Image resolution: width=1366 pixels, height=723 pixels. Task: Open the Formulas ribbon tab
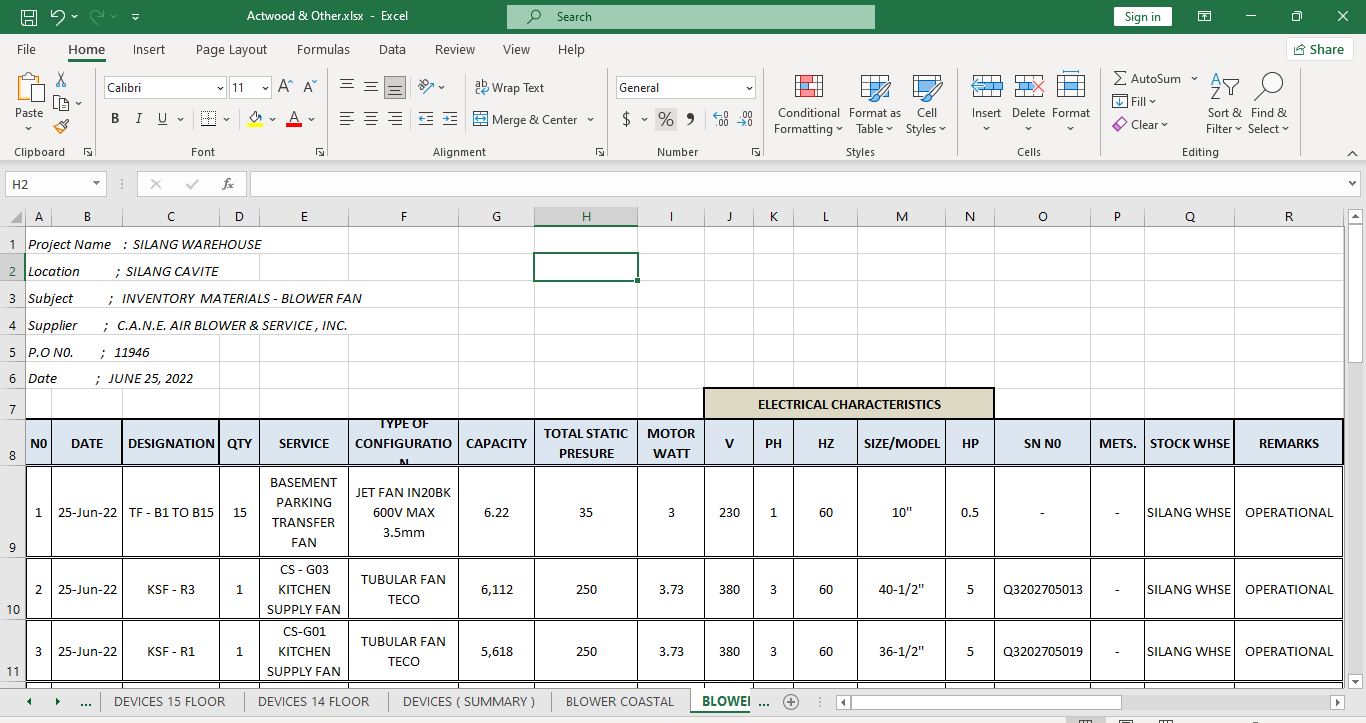click(323, 49)
